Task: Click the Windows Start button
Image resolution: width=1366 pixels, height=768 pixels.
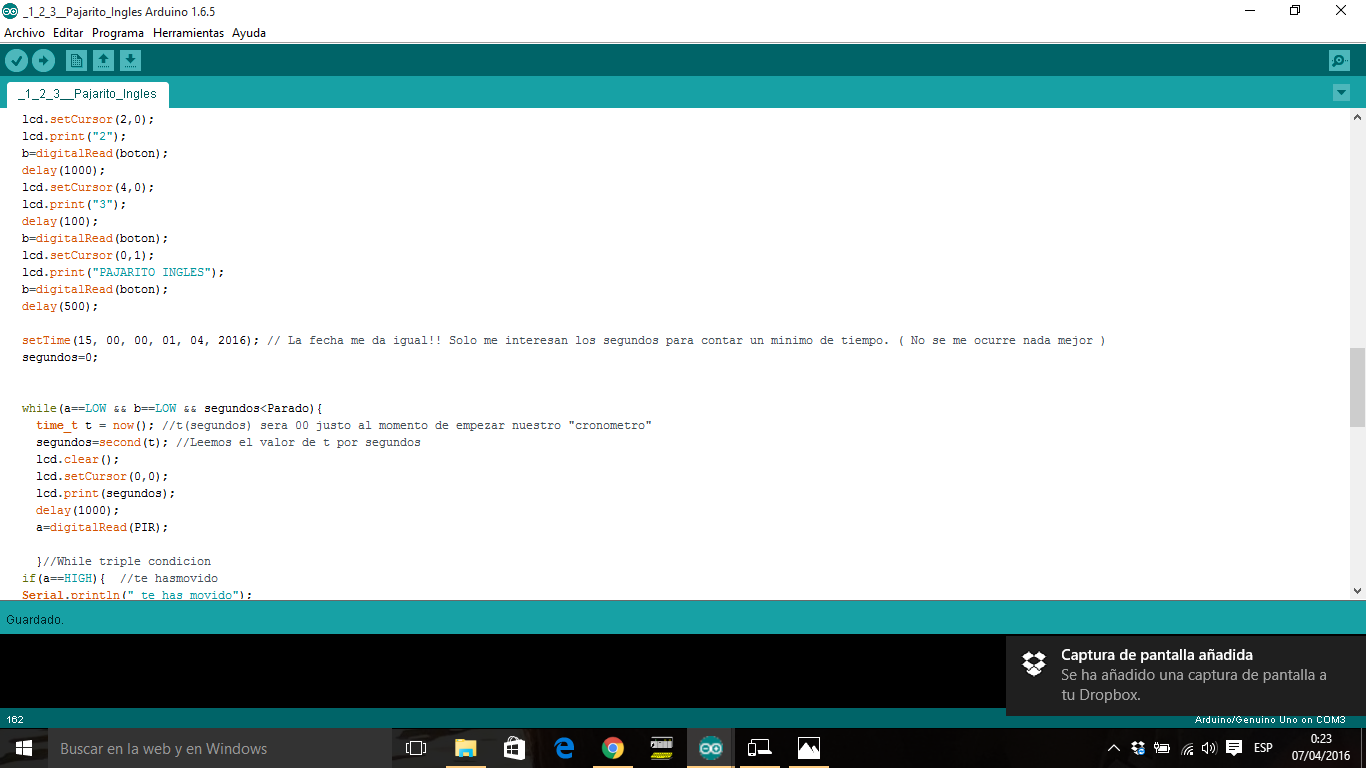Action: [x=24, y=748]
